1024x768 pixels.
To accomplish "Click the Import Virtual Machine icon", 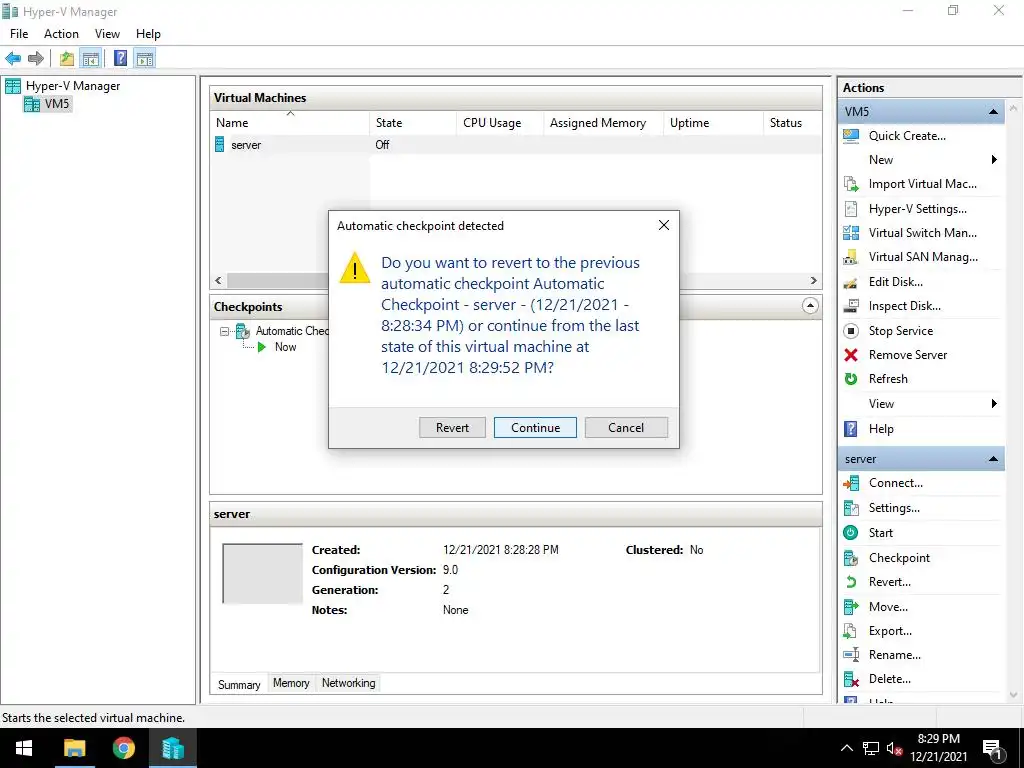I will pos(851,184).
